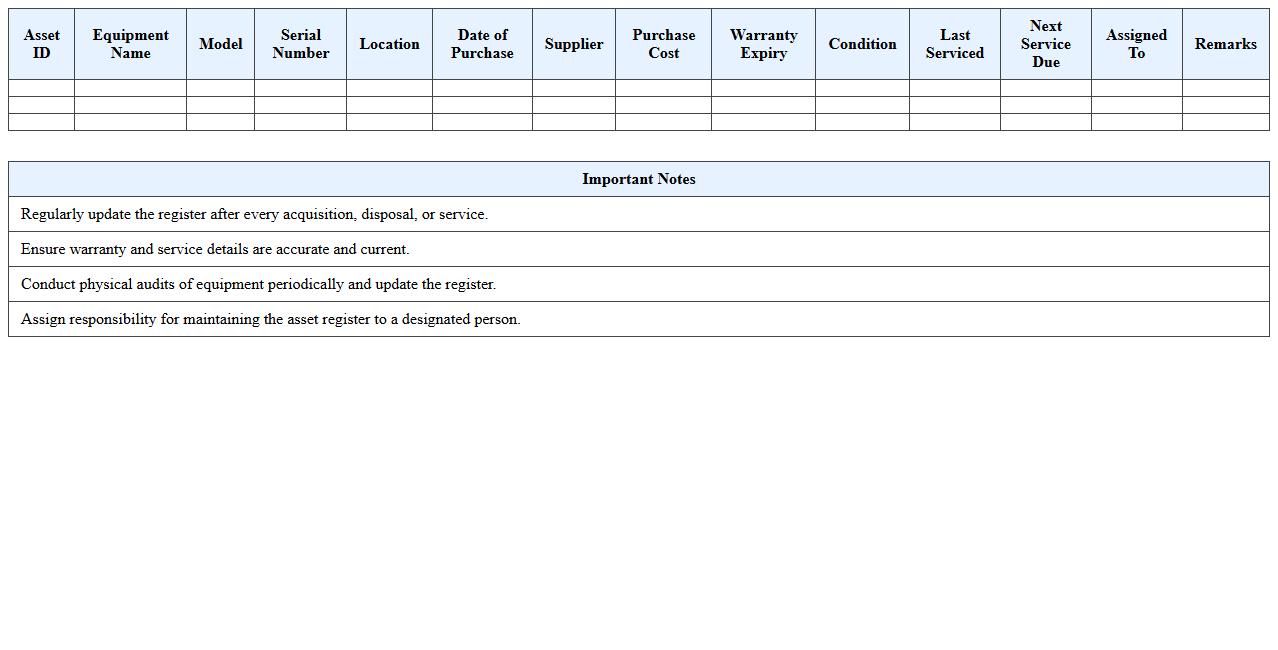Click first empty cell under Equipment Name
Viewport: 1278px width, 650px height.
pyautogui.click(x=130, y=88)
